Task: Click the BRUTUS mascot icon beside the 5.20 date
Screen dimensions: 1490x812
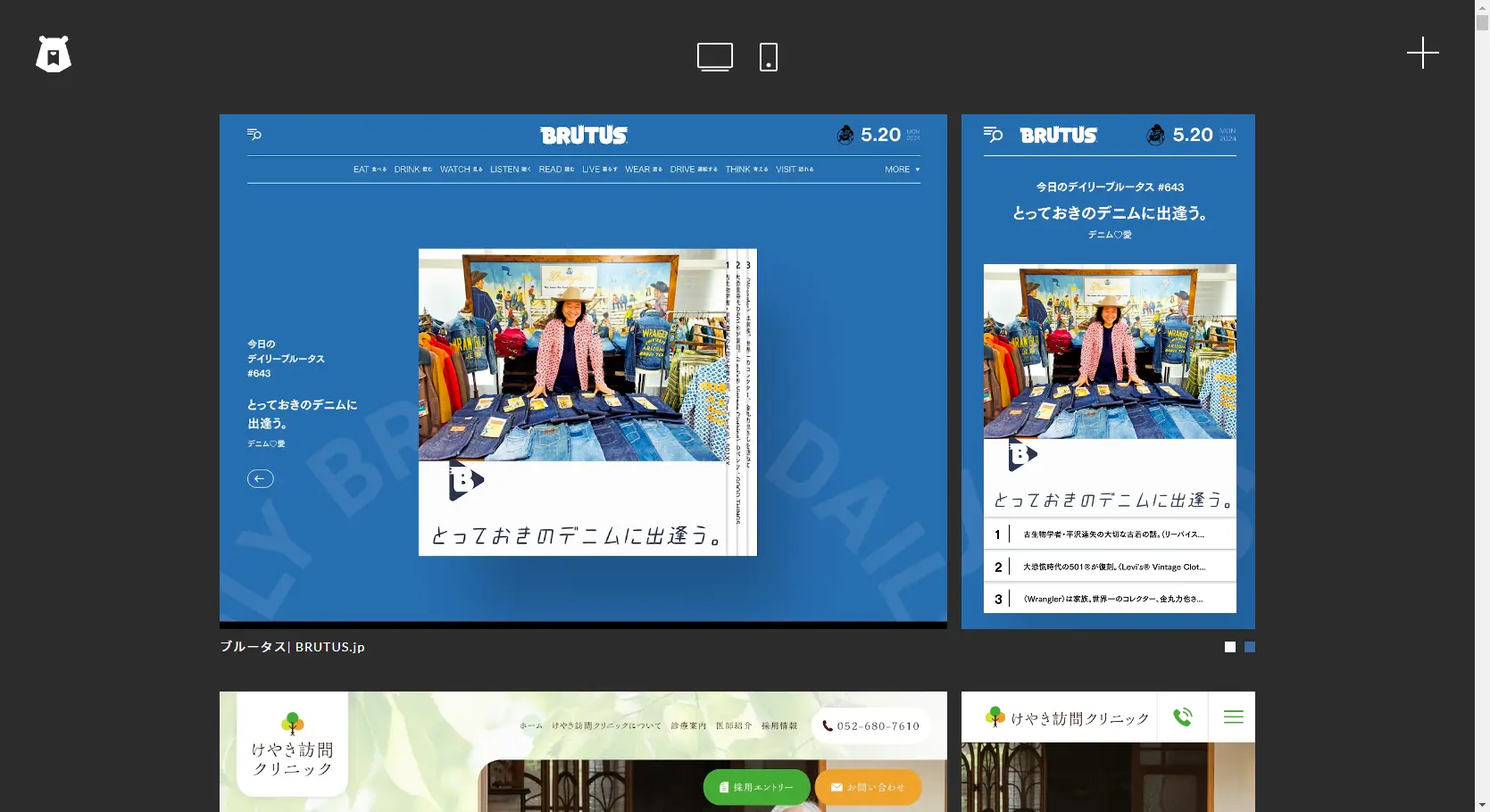Action: [x=845, y=135]
